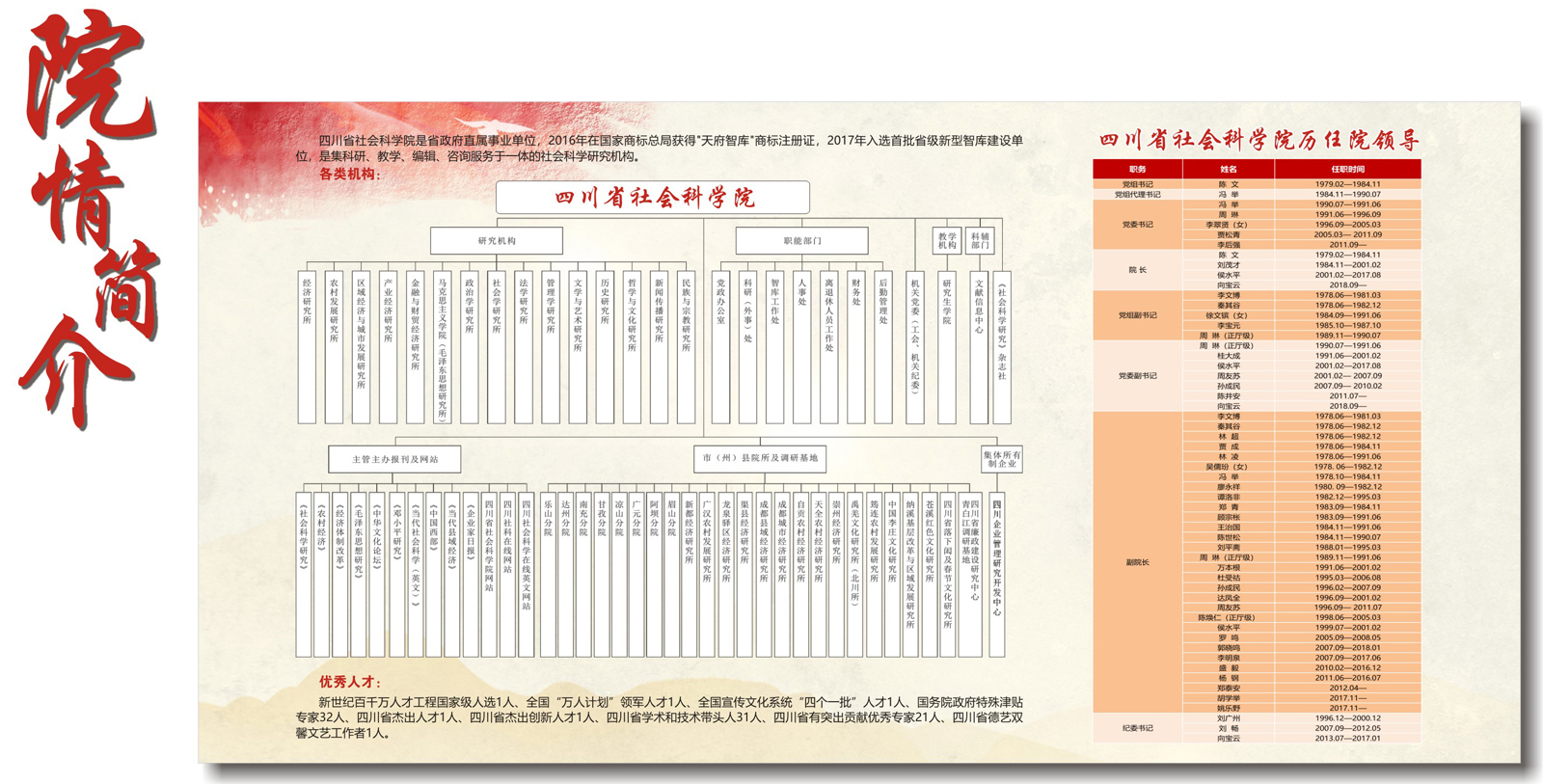
Task: Select the 院 长 position cell
Action: pyautogui.click(x=1137, y=270)
